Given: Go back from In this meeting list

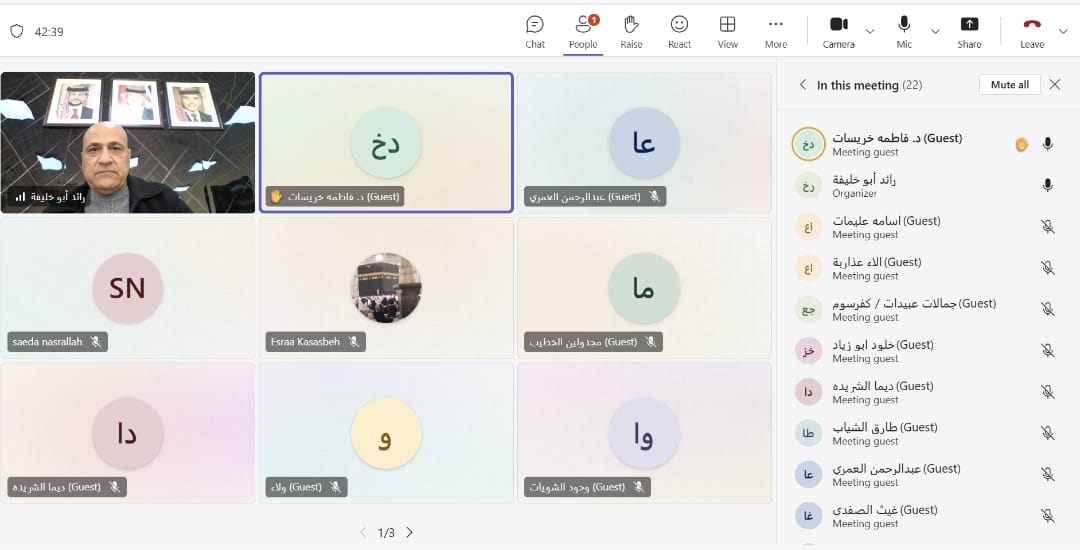Looking at the screenshot, I should 802,85.
